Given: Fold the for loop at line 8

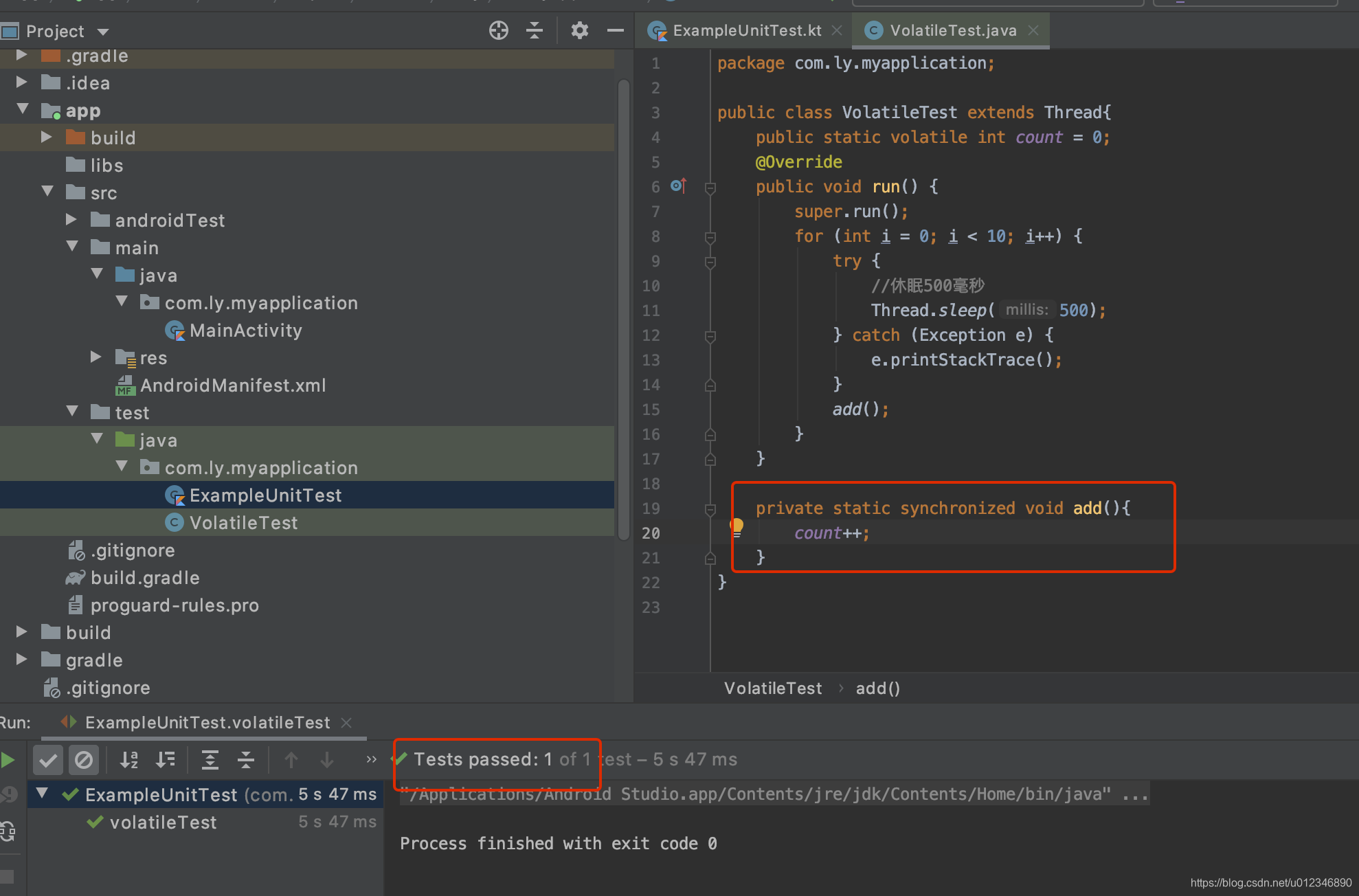Looking at the screenshot, I should coord(710,237).
